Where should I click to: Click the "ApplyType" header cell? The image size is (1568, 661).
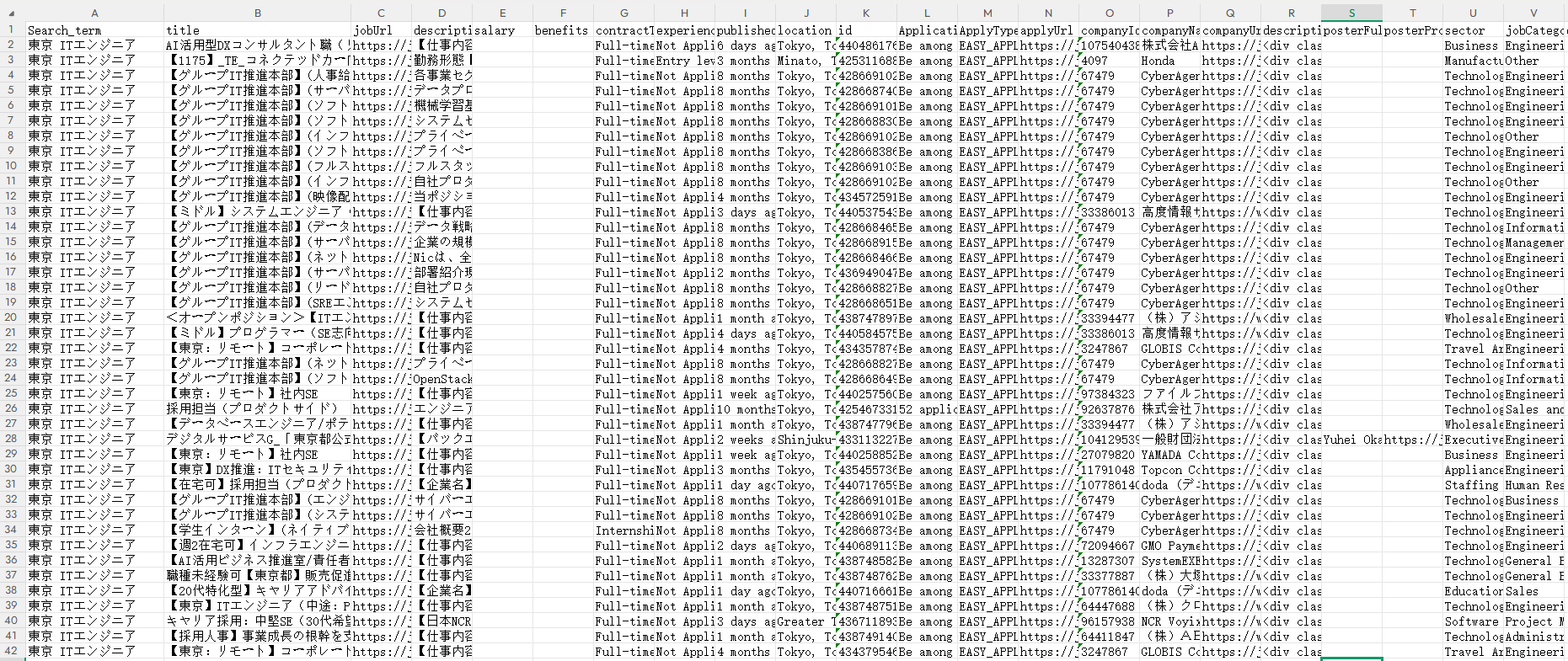pyautogui.click(x=987, y=30)
